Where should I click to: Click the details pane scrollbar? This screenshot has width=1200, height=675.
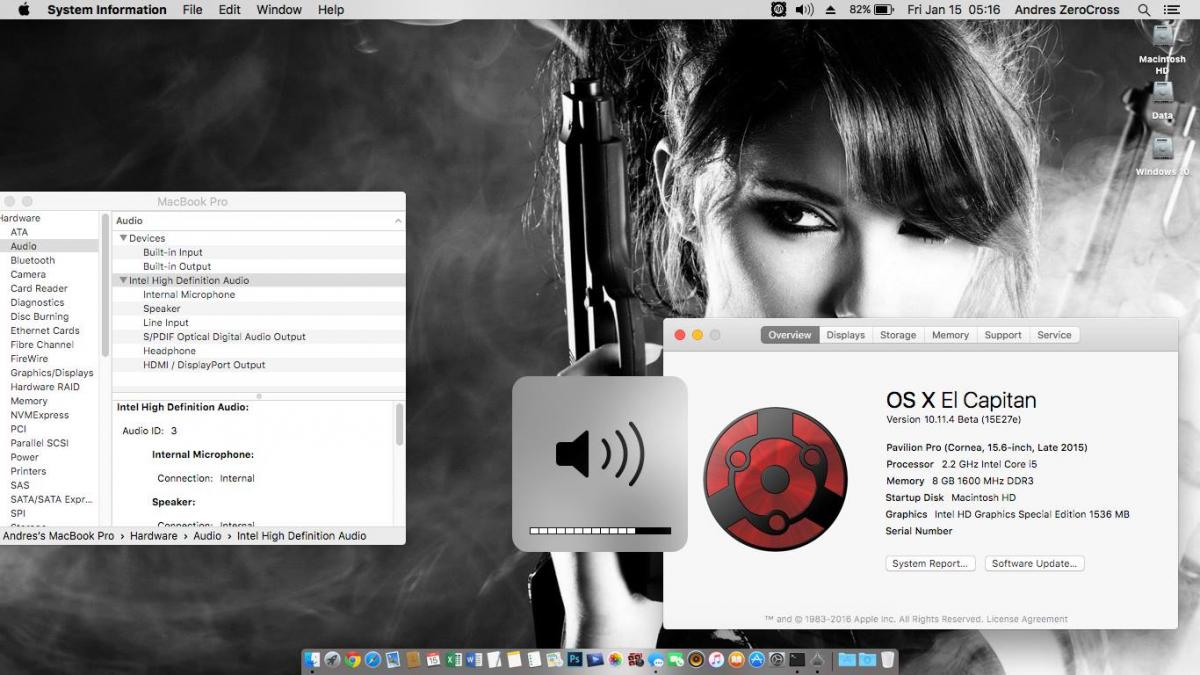click(400, 424)
